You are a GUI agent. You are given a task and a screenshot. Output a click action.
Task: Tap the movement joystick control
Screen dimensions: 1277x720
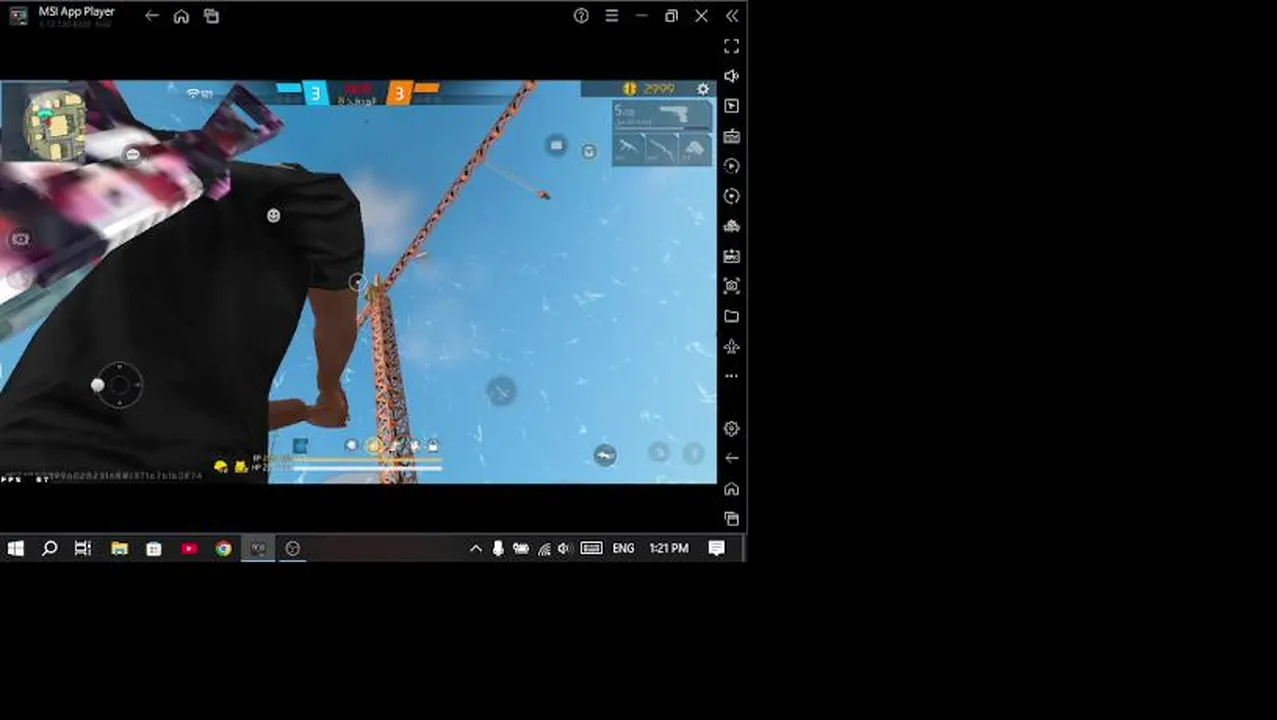(119, 385)
